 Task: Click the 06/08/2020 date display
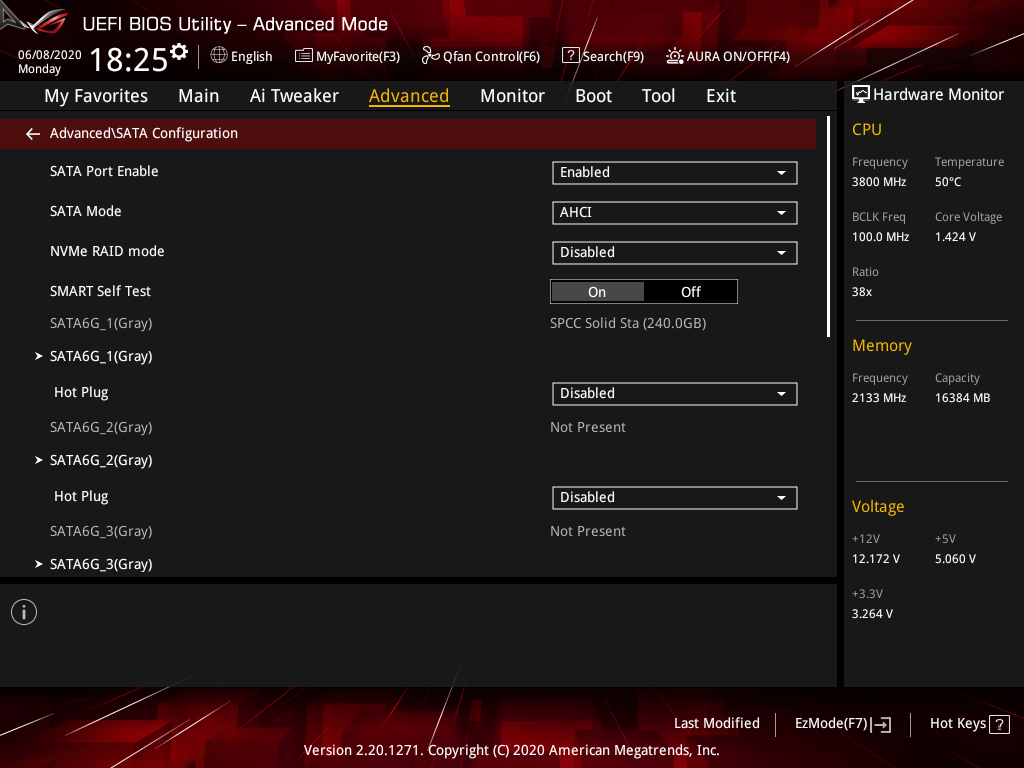pyautogui.click(x=50, y=55)
